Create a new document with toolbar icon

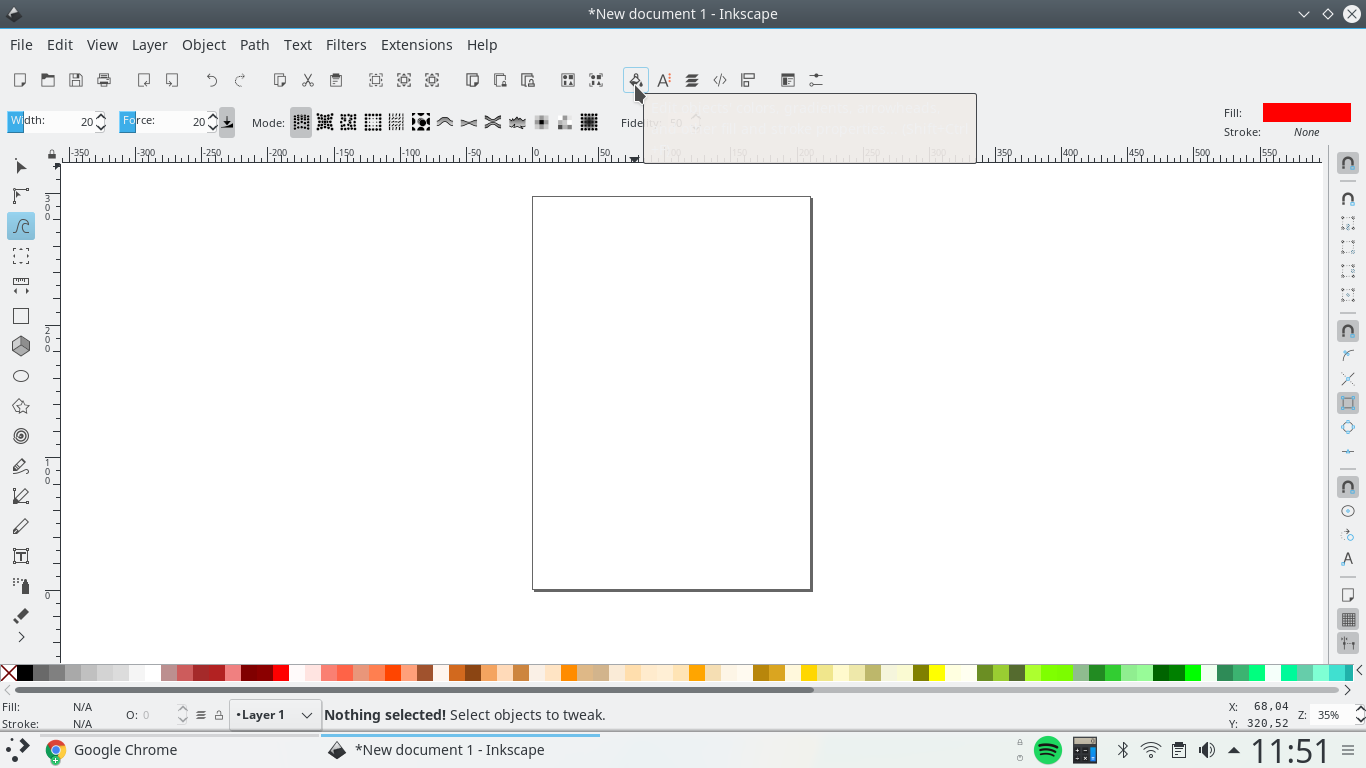pyautogui.click(x=19, y=80)
